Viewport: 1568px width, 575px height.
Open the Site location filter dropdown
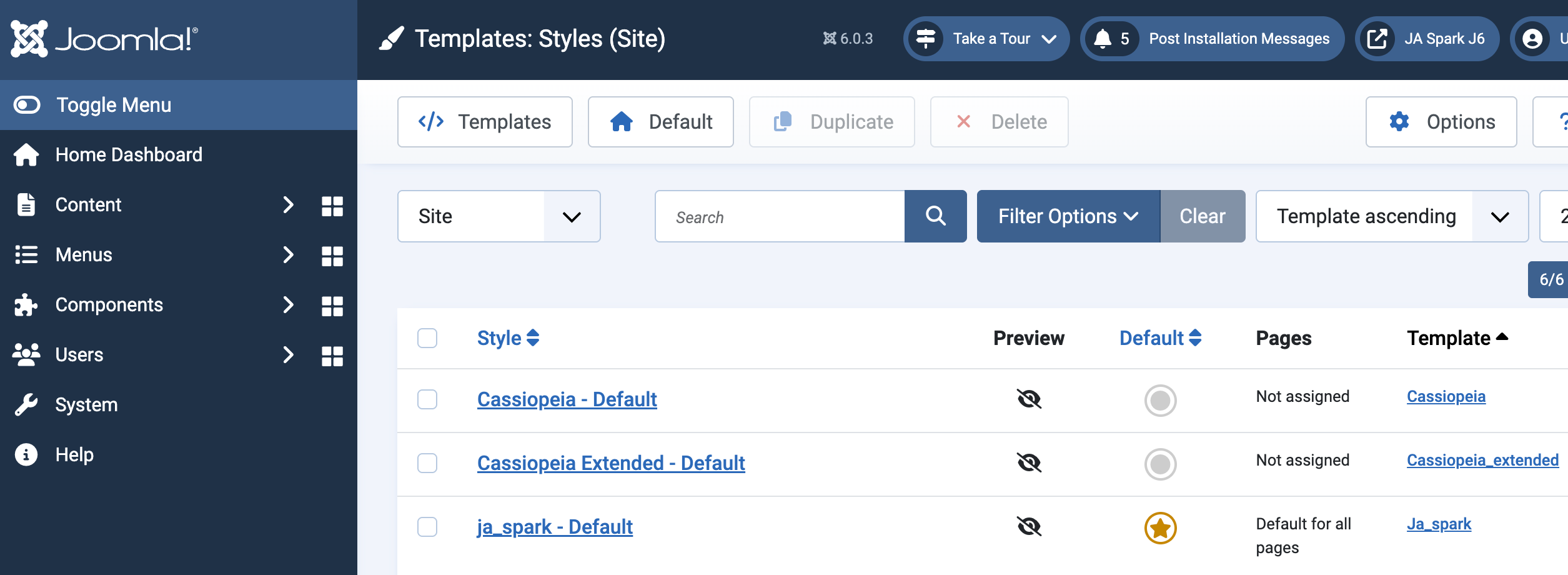click(498, 216)
